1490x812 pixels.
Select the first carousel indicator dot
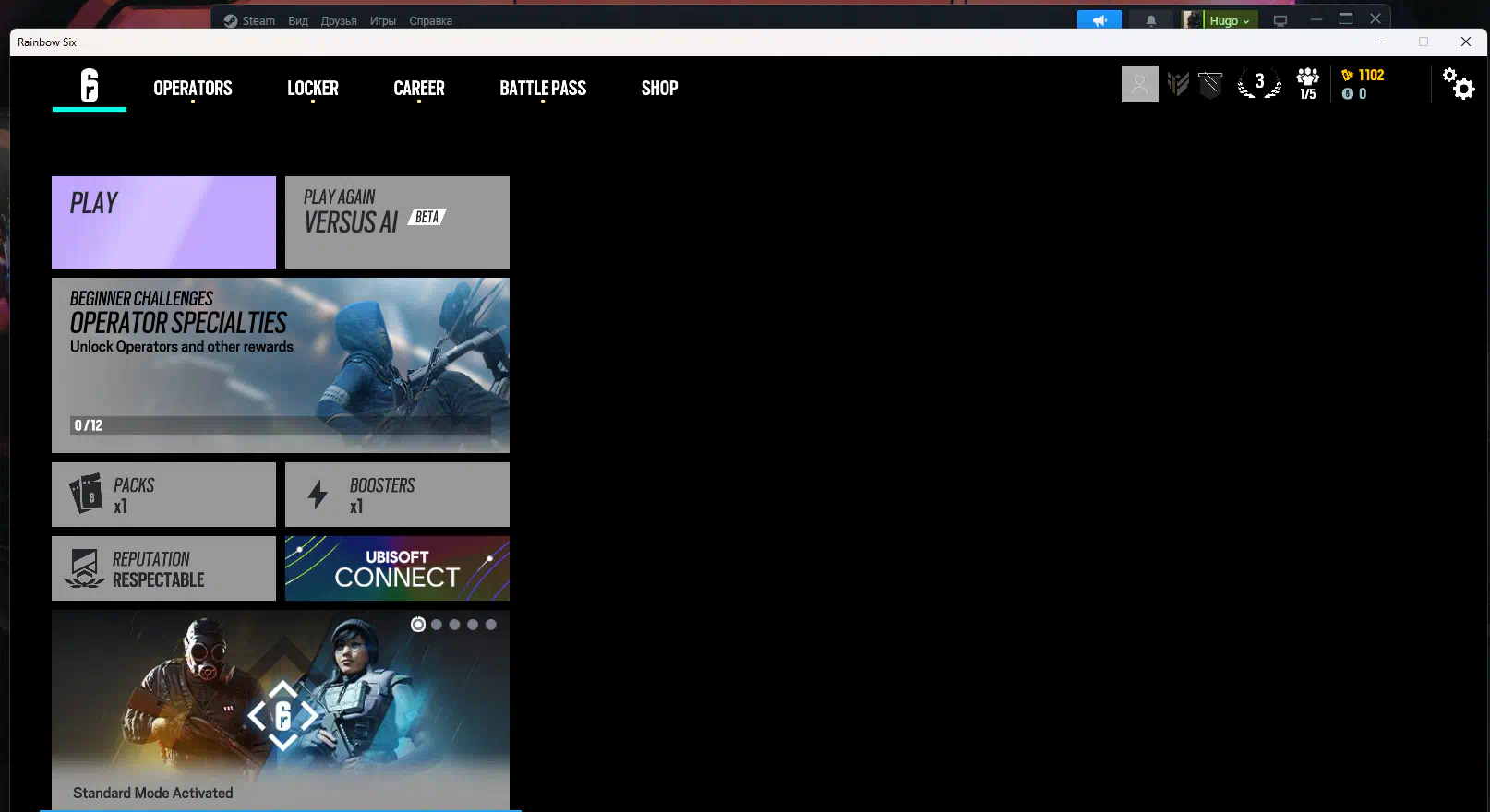click(418, 625)
